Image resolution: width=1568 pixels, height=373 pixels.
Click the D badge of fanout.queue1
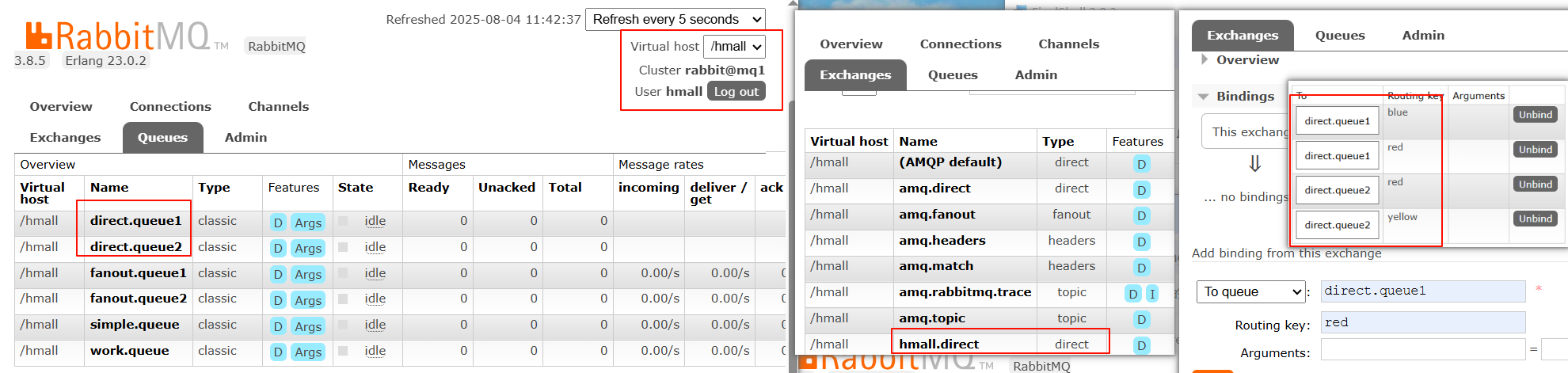point(278,274)
